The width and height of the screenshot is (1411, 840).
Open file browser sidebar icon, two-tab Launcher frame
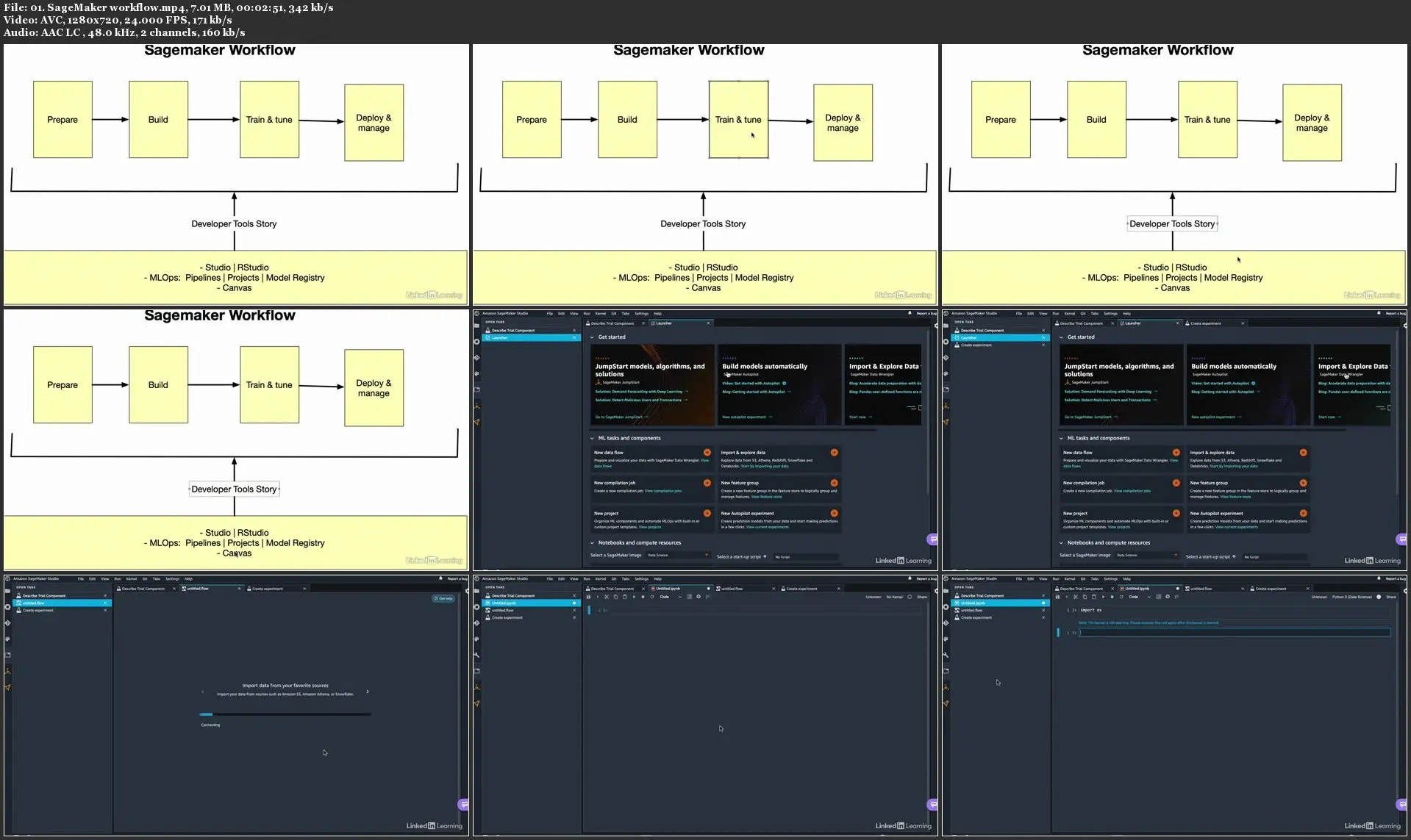tap(477, 326)
